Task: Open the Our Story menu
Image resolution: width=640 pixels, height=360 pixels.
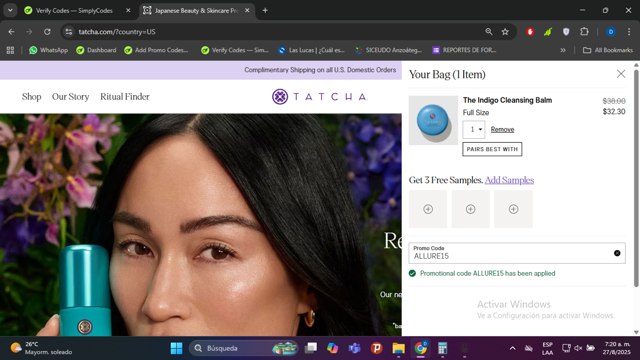Action: [x=70, y=97]
